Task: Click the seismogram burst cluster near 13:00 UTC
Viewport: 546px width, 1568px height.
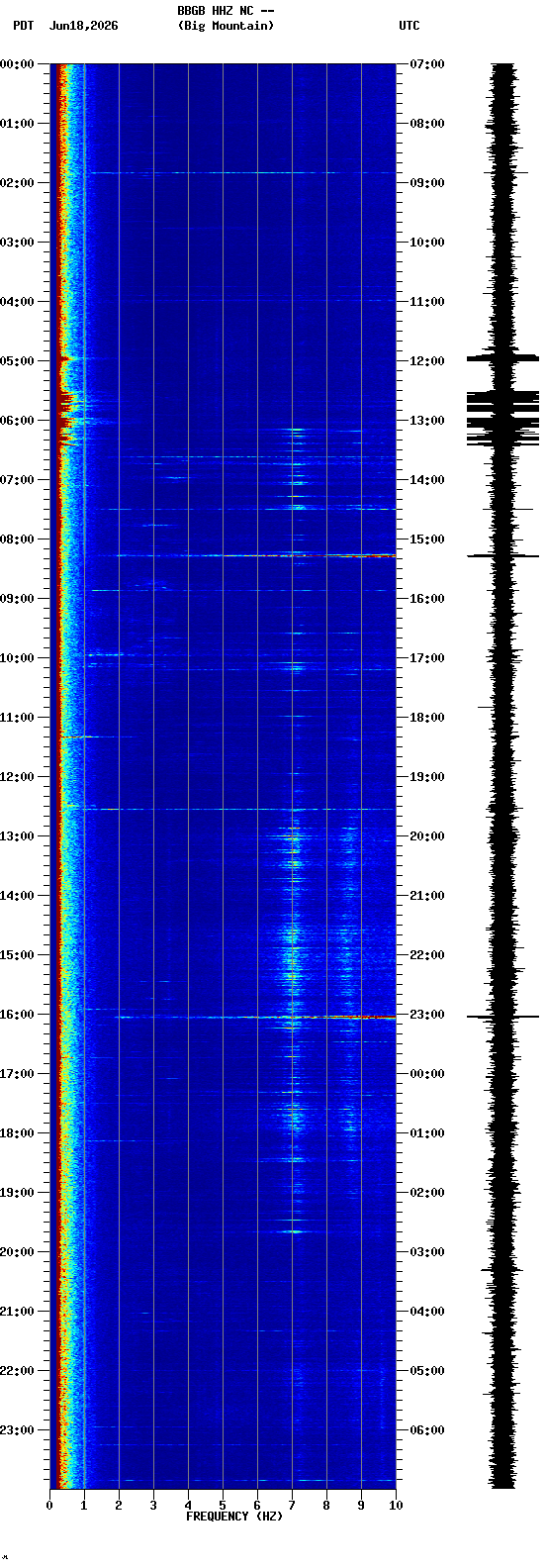Action: 503,417
